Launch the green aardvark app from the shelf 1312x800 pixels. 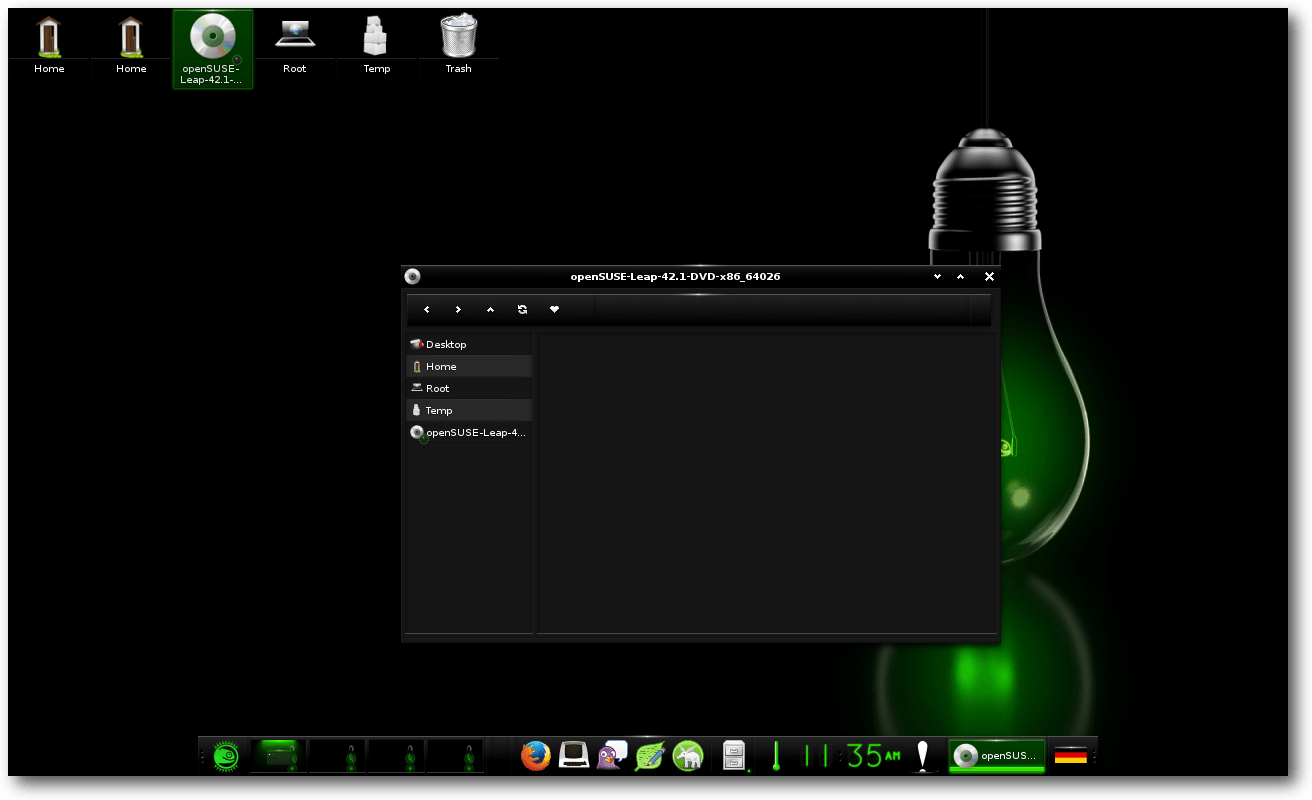pyautogui.click(x=688, y=756)
